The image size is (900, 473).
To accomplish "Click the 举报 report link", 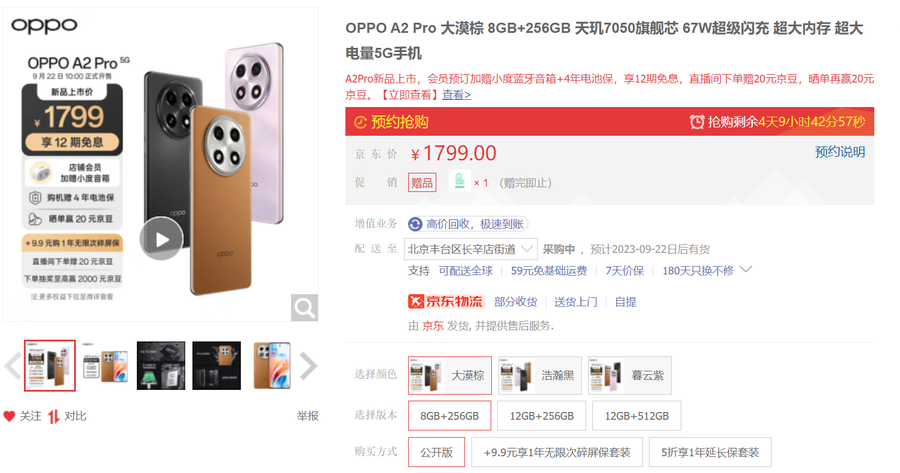I will pos(308,416).
